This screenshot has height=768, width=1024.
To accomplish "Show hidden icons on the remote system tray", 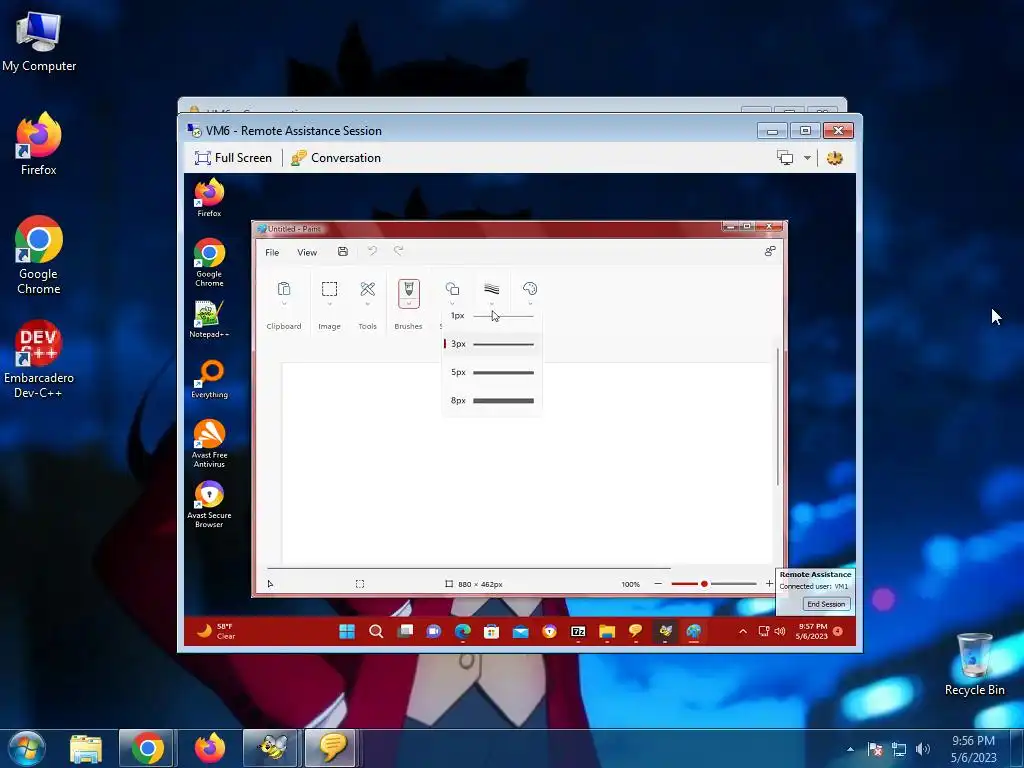I will 743,632.
